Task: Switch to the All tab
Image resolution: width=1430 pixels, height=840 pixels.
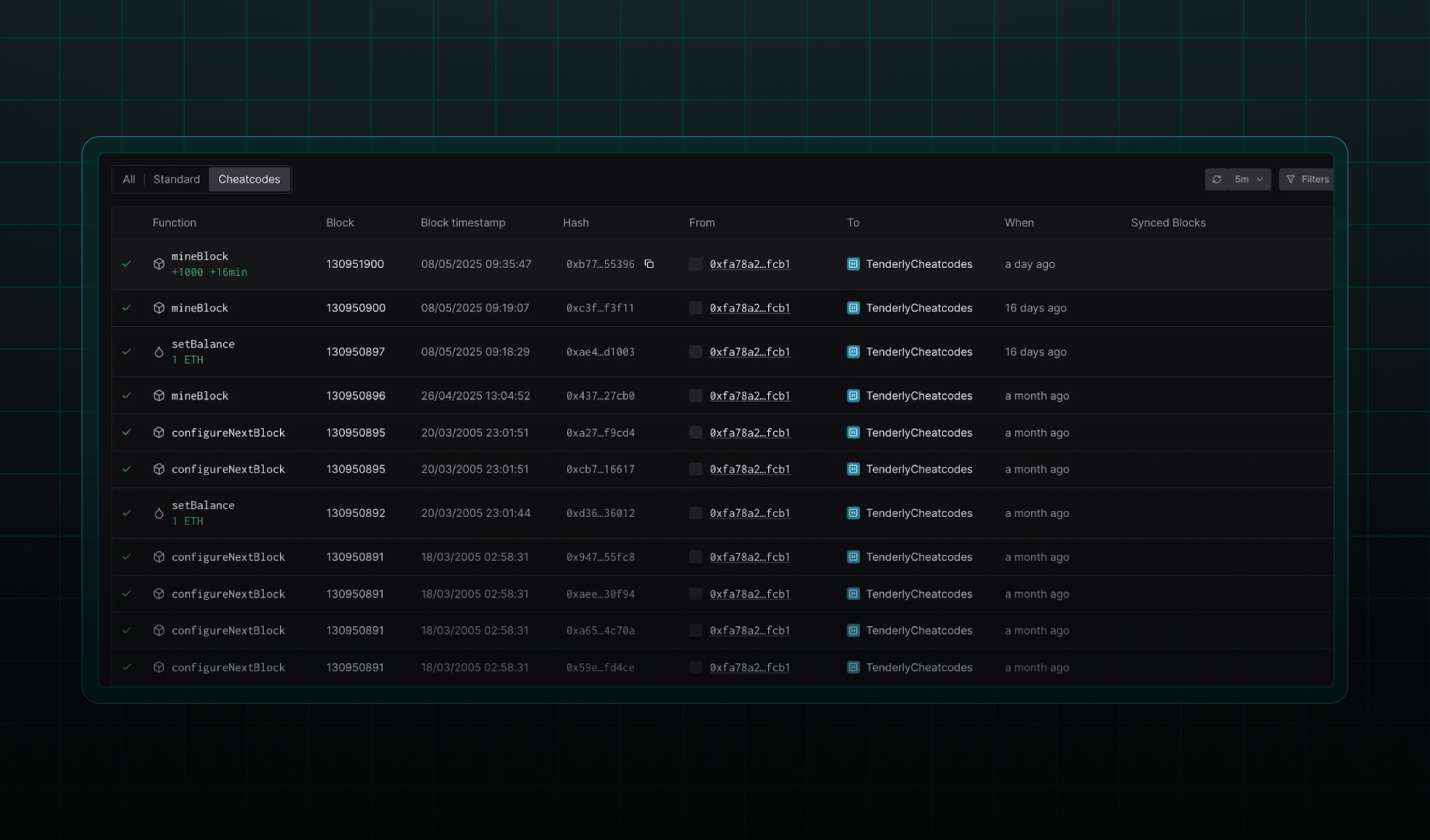Action: pos(129,179)
